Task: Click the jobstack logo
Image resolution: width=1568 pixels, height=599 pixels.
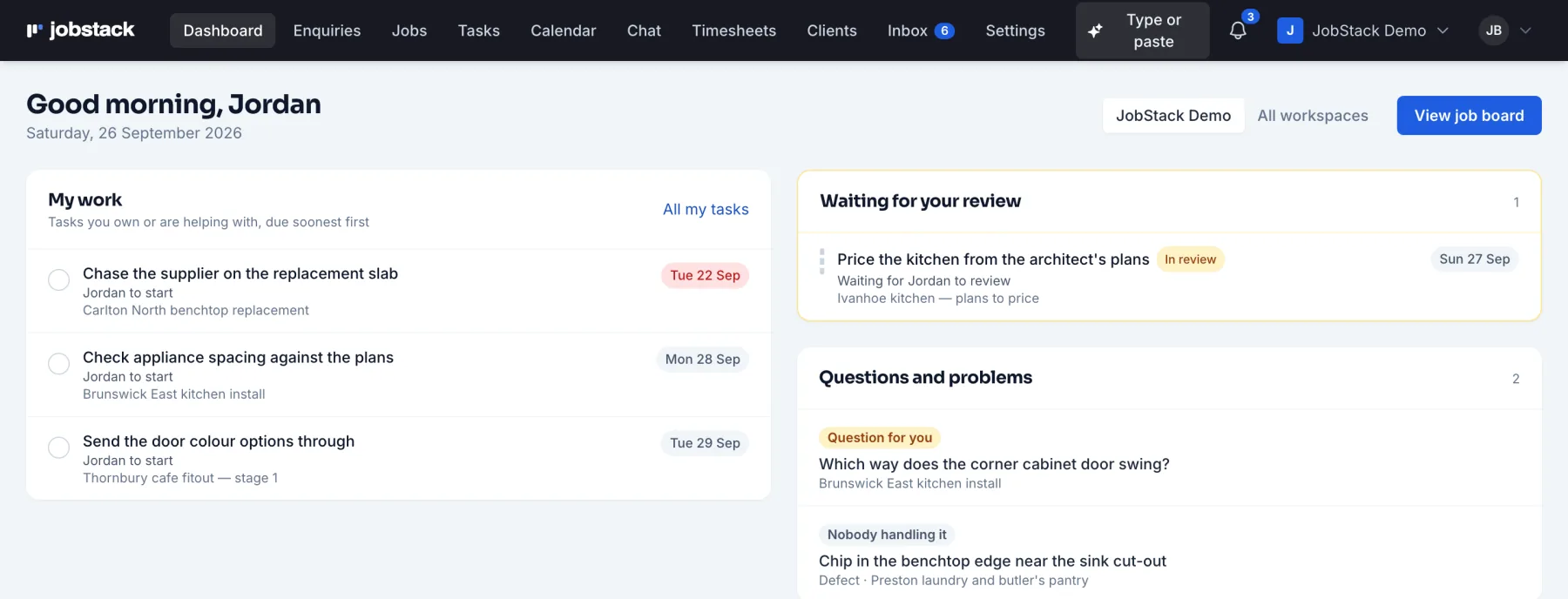Action: point(80,30)
